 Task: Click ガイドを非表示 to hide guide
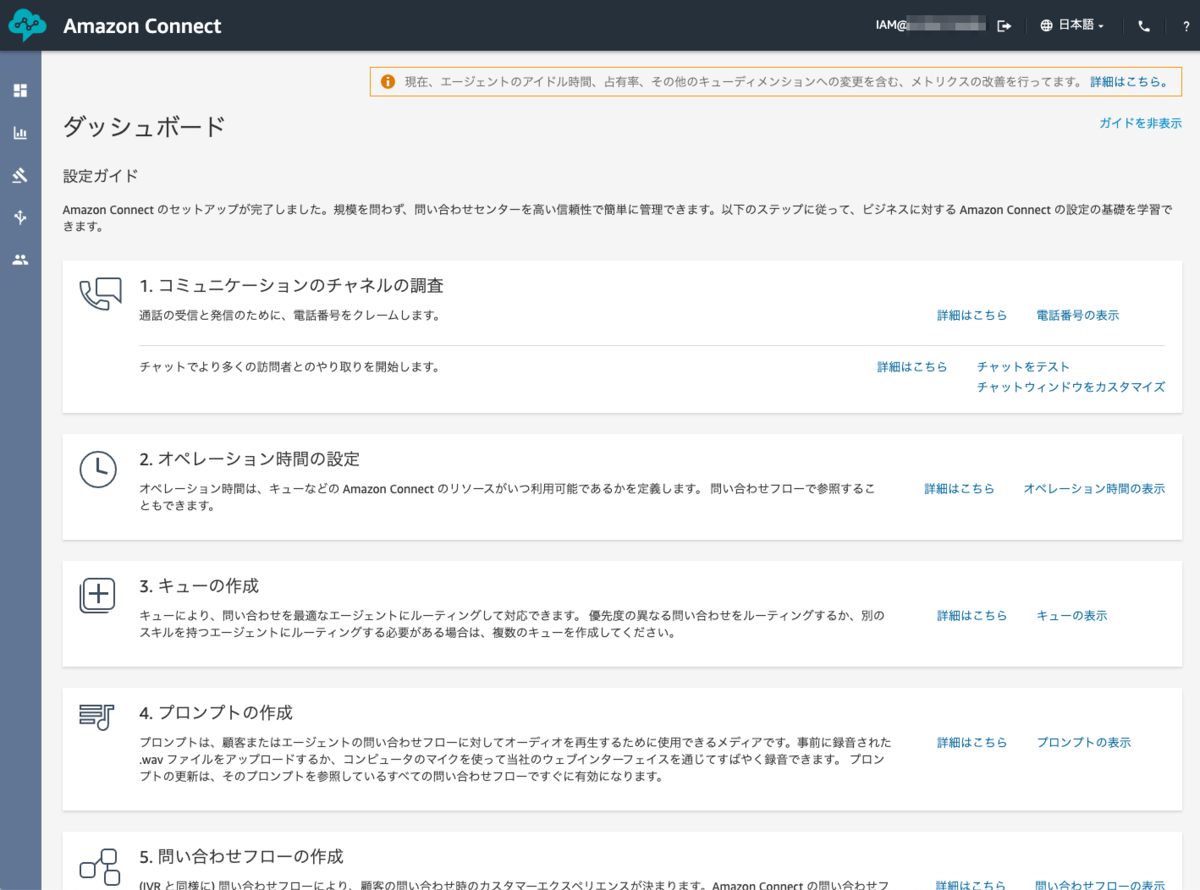1140,123
